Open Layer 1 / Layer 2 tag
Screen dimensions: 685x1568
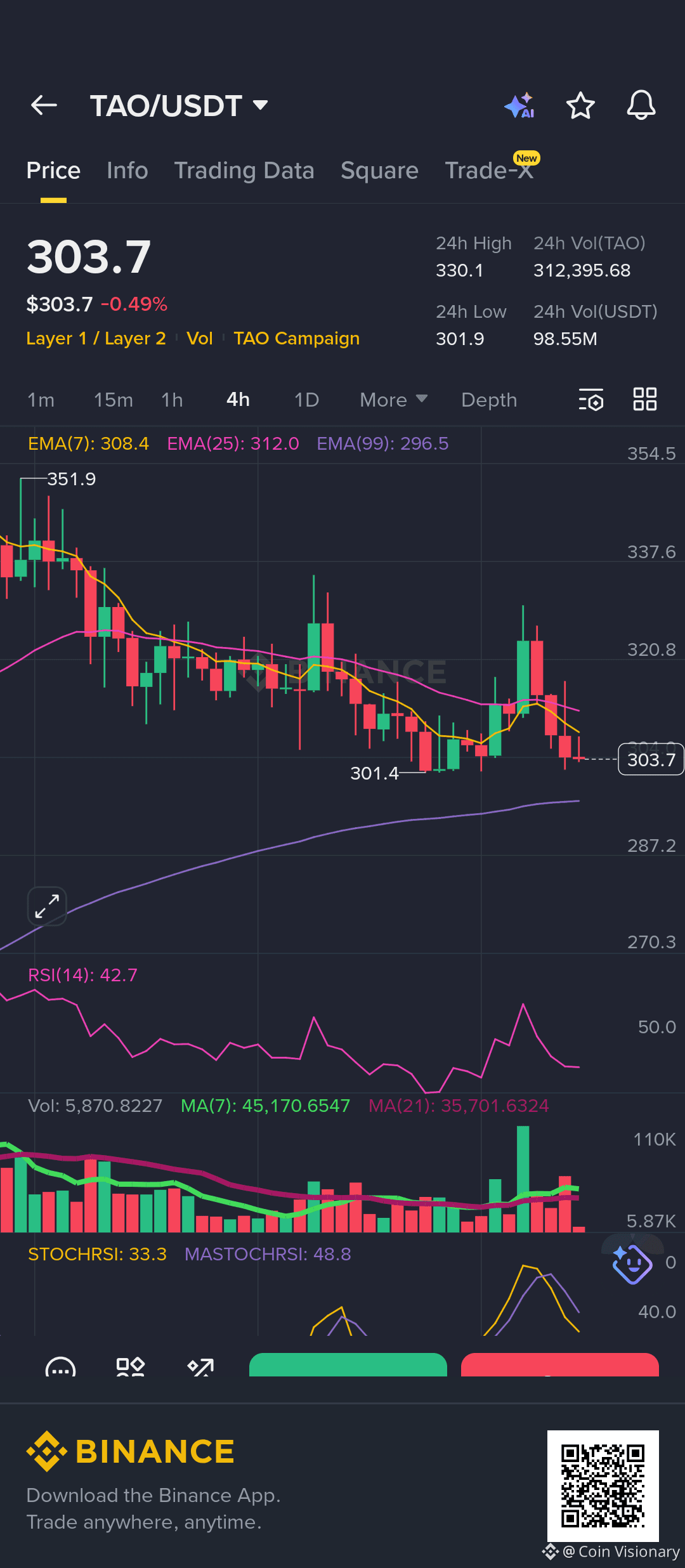click(96, 338)
